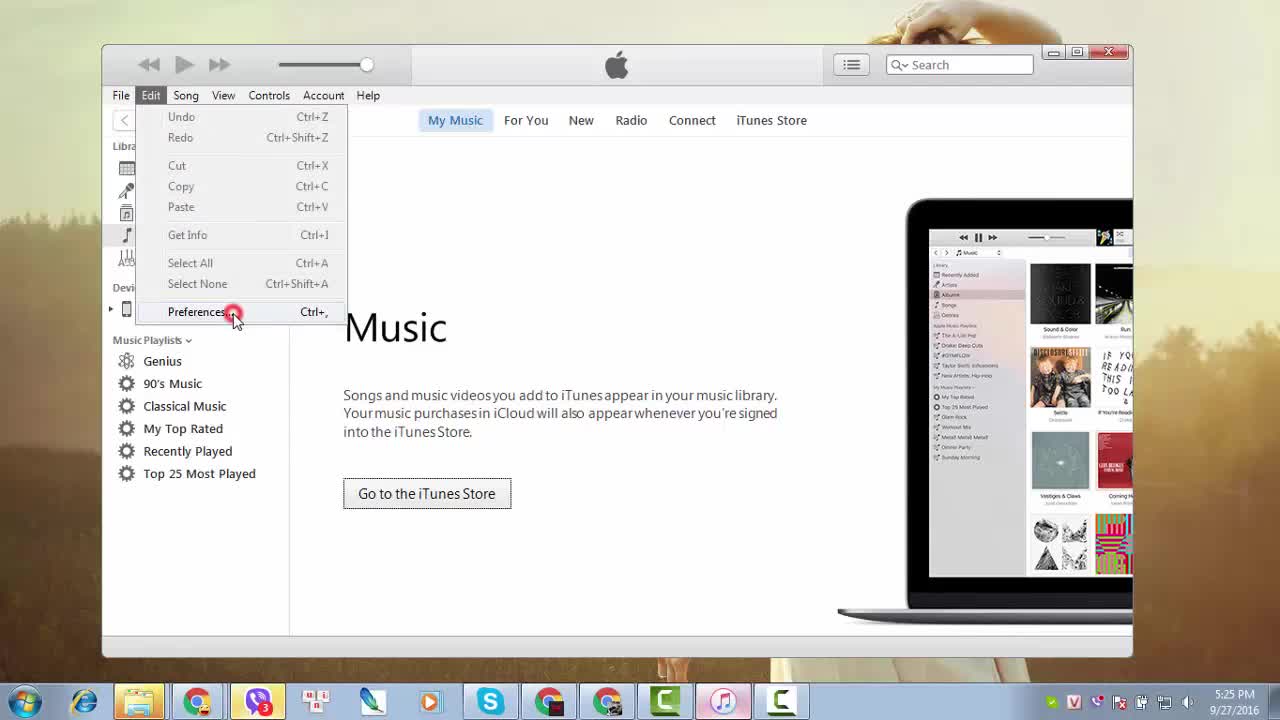Click Redo in the Edit menu
The image size is (1280, 720).
click(241, 138)
